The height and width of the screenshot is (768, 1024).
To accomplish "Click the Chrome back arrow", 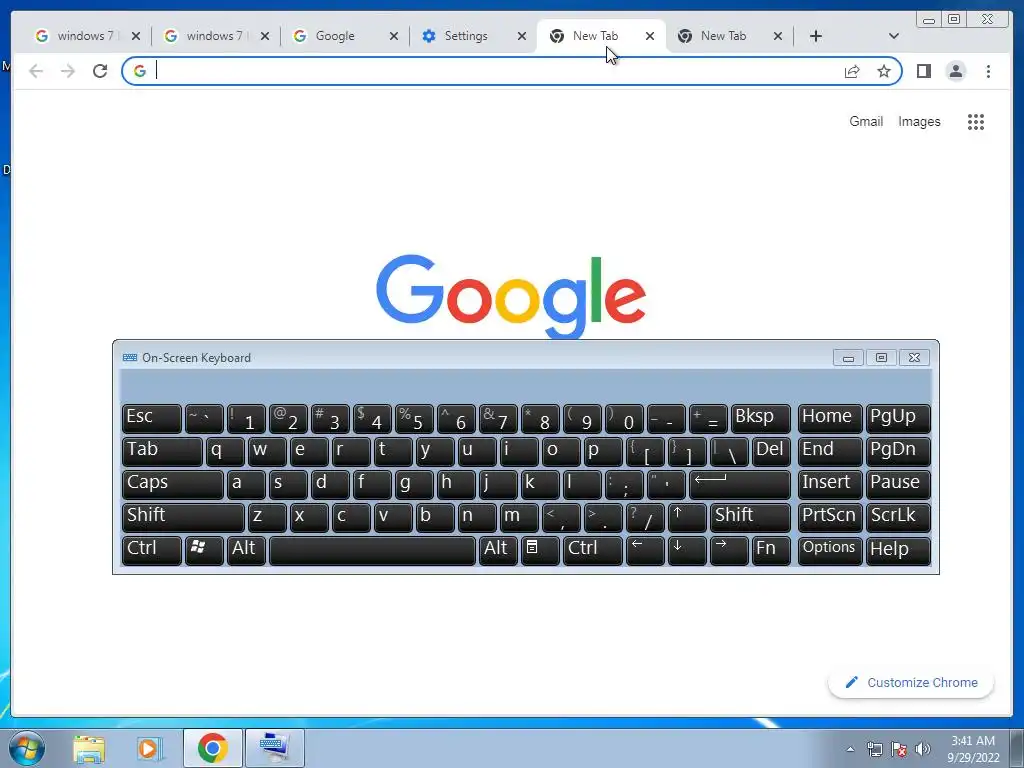I will pyautogui.click(x=36, y=71).
